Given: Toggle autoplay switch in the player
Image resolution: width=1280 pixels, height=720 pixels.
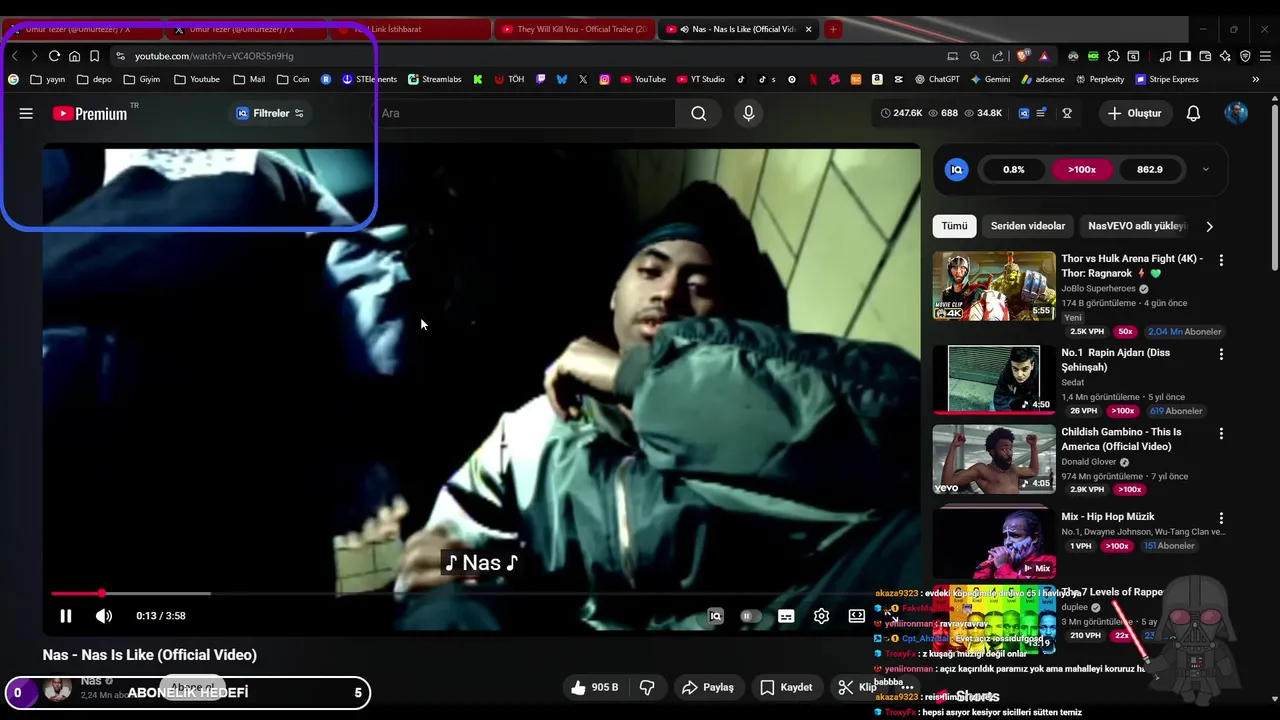Looking at the screenshot, I should (749, 616).
